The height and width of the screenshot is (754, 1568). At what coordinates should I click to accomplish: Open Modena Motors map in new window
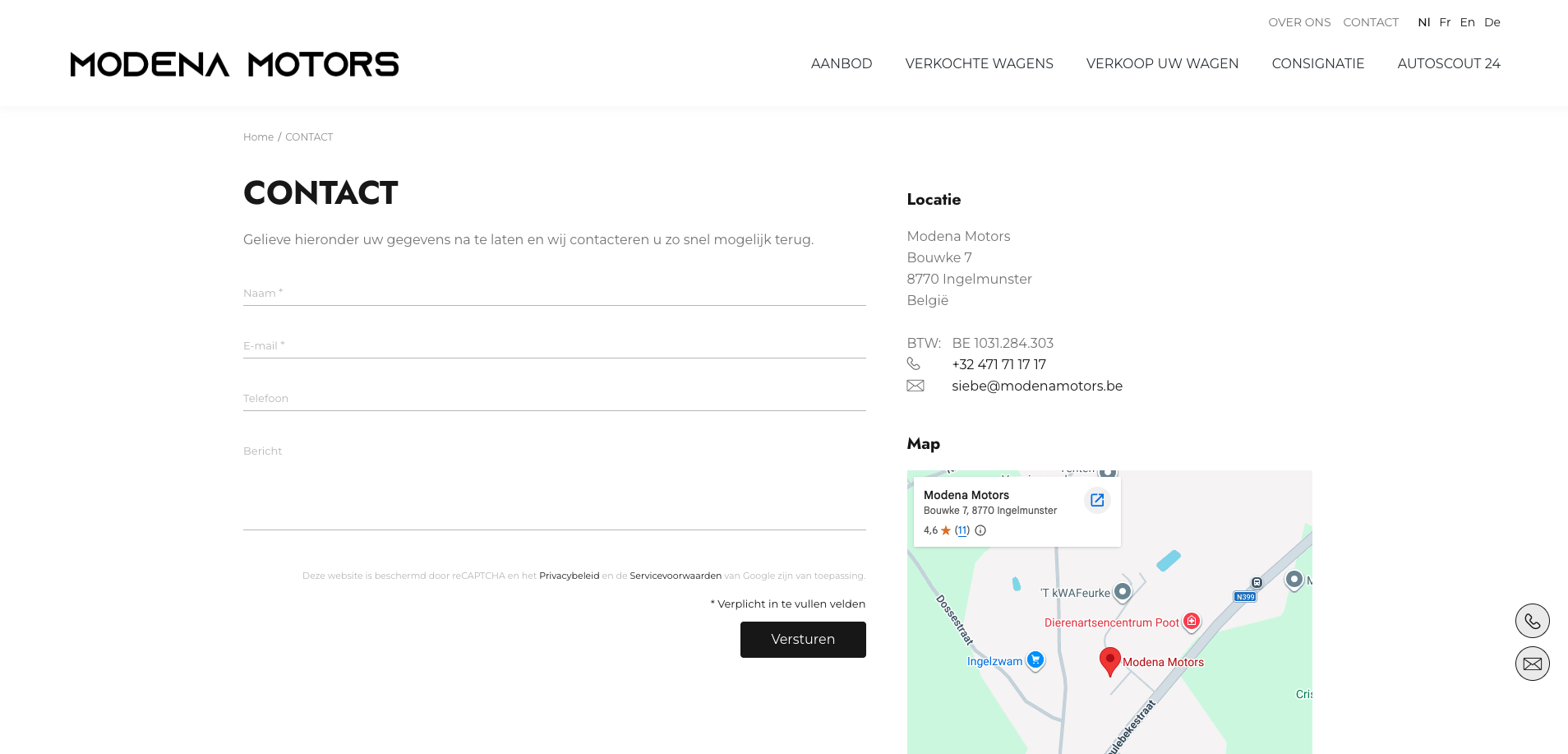pyautogui.click(x=1097, y=500)
